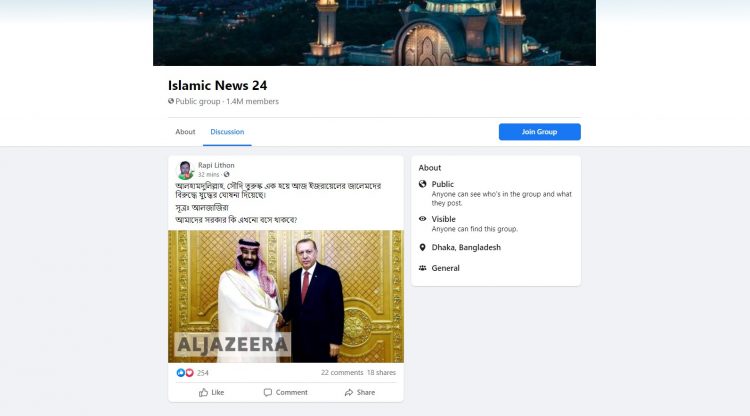Switch to the Discussion tab
Image resolution: width=750 pixels, height=416 pixels.
point(227,132)
